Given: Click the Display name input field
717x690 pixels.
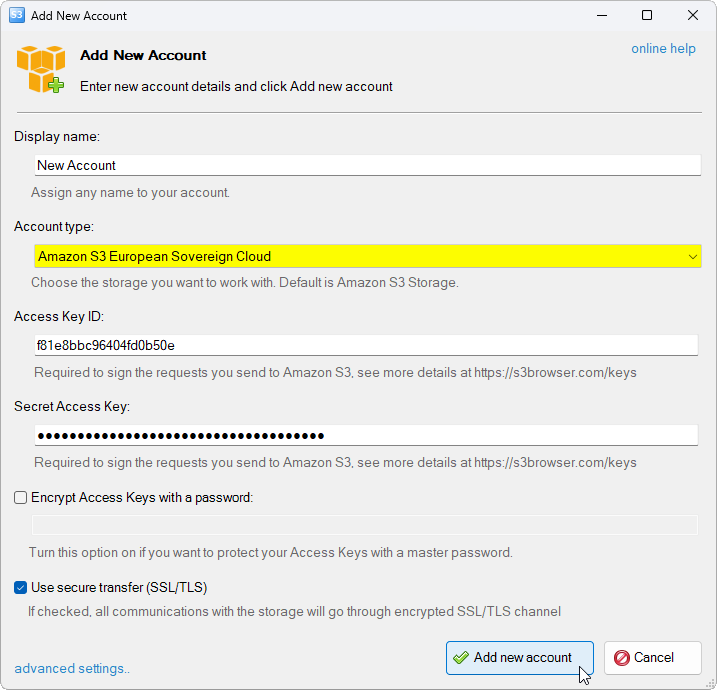Looking at the screenshot, I should pyautogui.click(x=368, y=165).
